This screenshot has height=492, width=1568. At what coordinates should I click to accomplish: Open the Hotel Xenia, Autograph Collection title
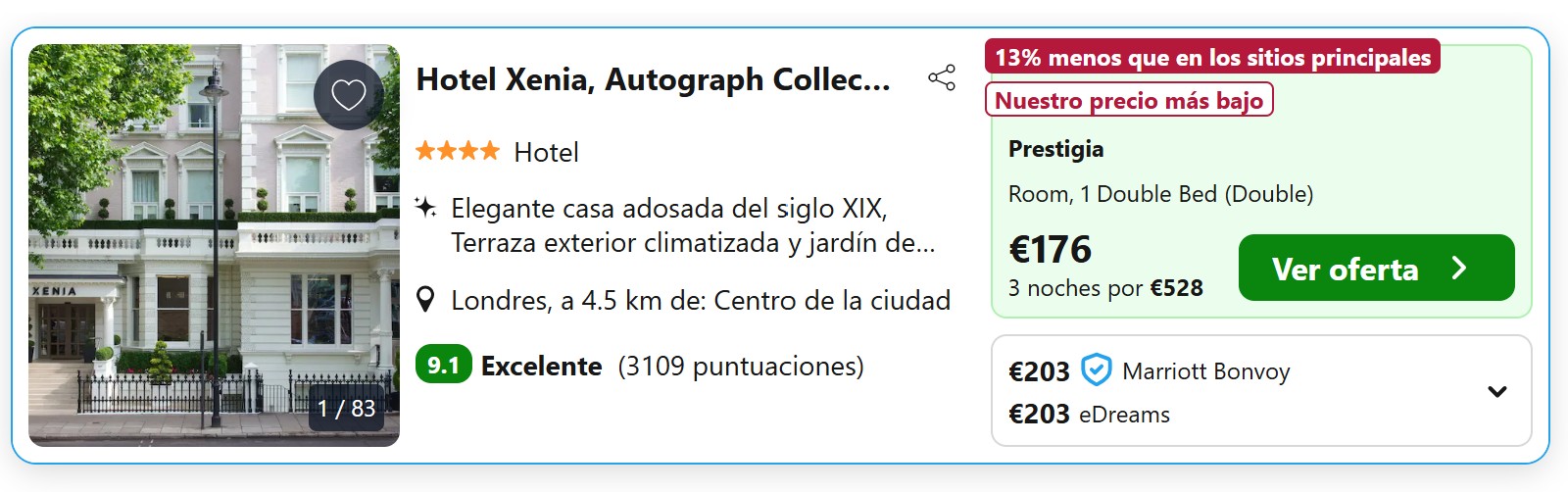click(653, 79)
